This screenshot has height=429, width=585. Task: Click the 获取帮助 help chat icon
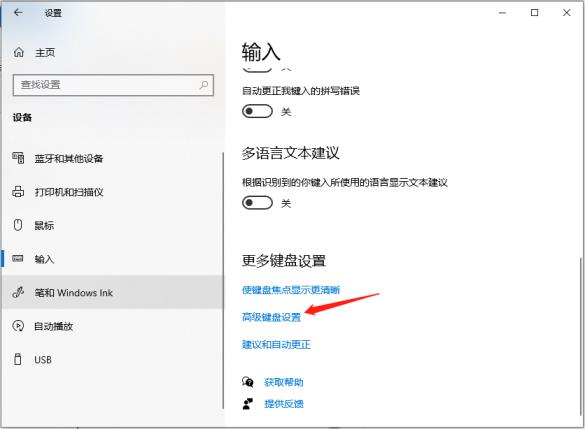click(247, 382)
